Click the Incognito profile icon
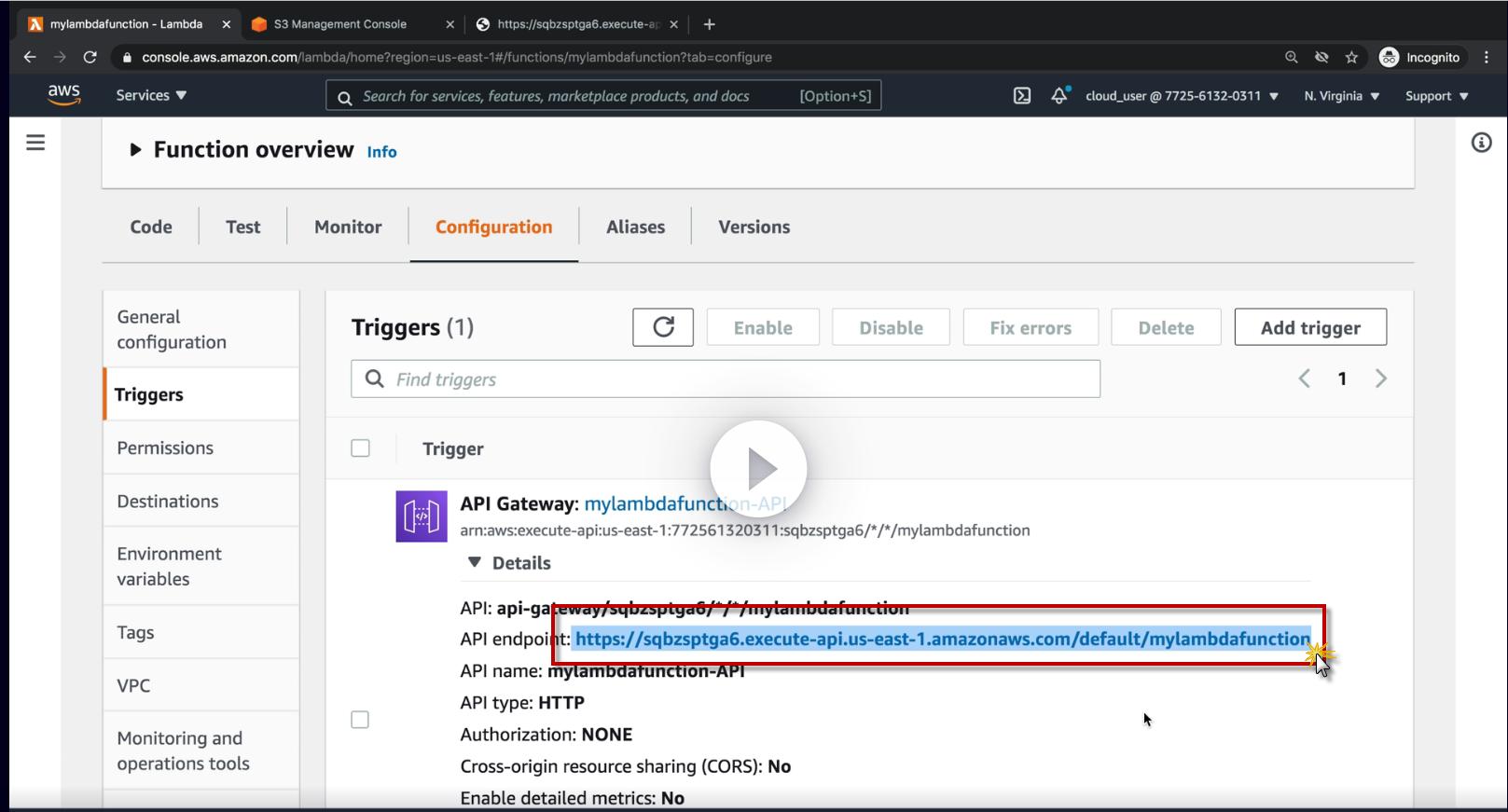The width and height of the screenshot is (1508, 812). pos(1389,57)
